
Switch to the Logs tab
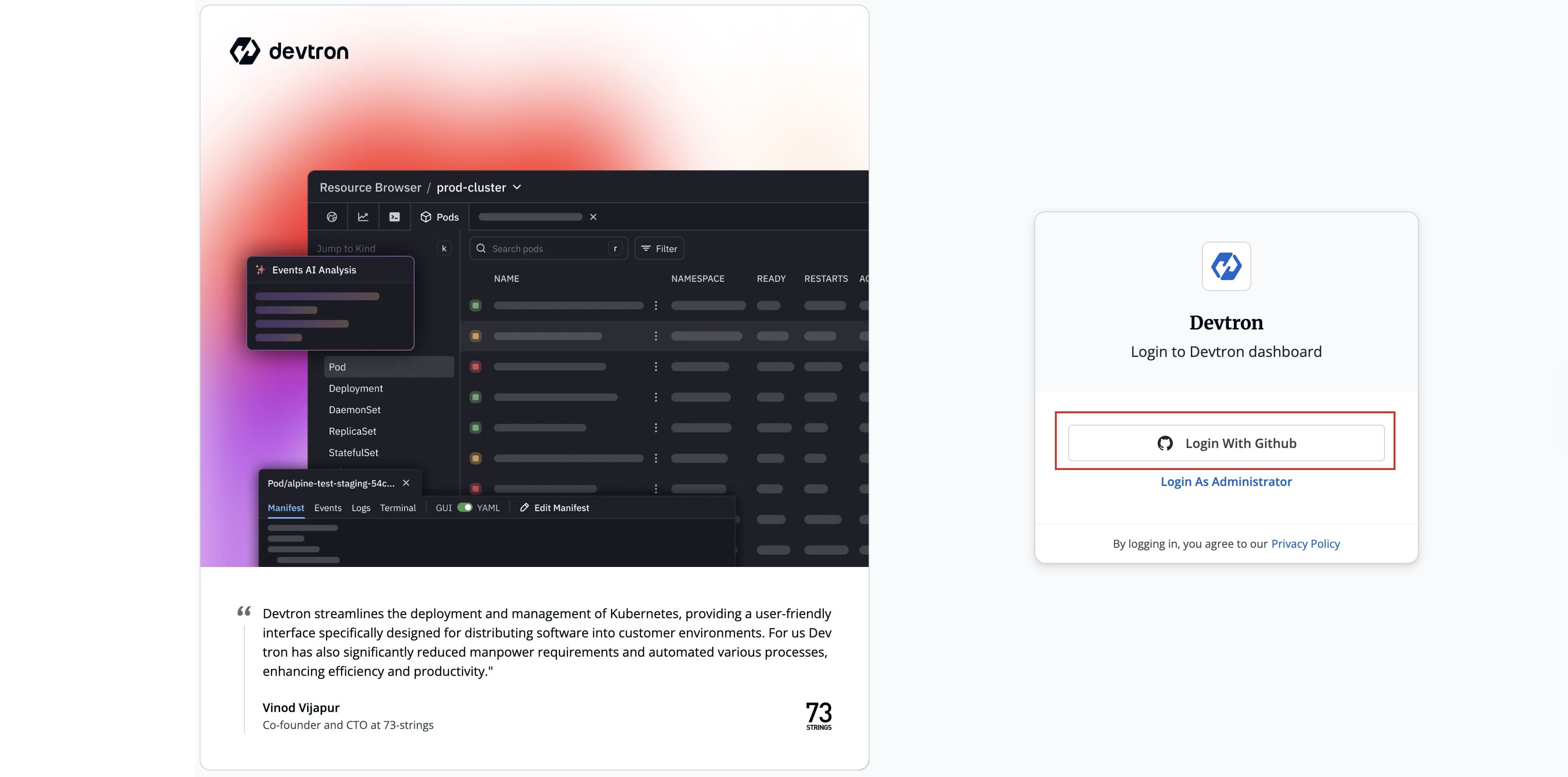(360, 508)
